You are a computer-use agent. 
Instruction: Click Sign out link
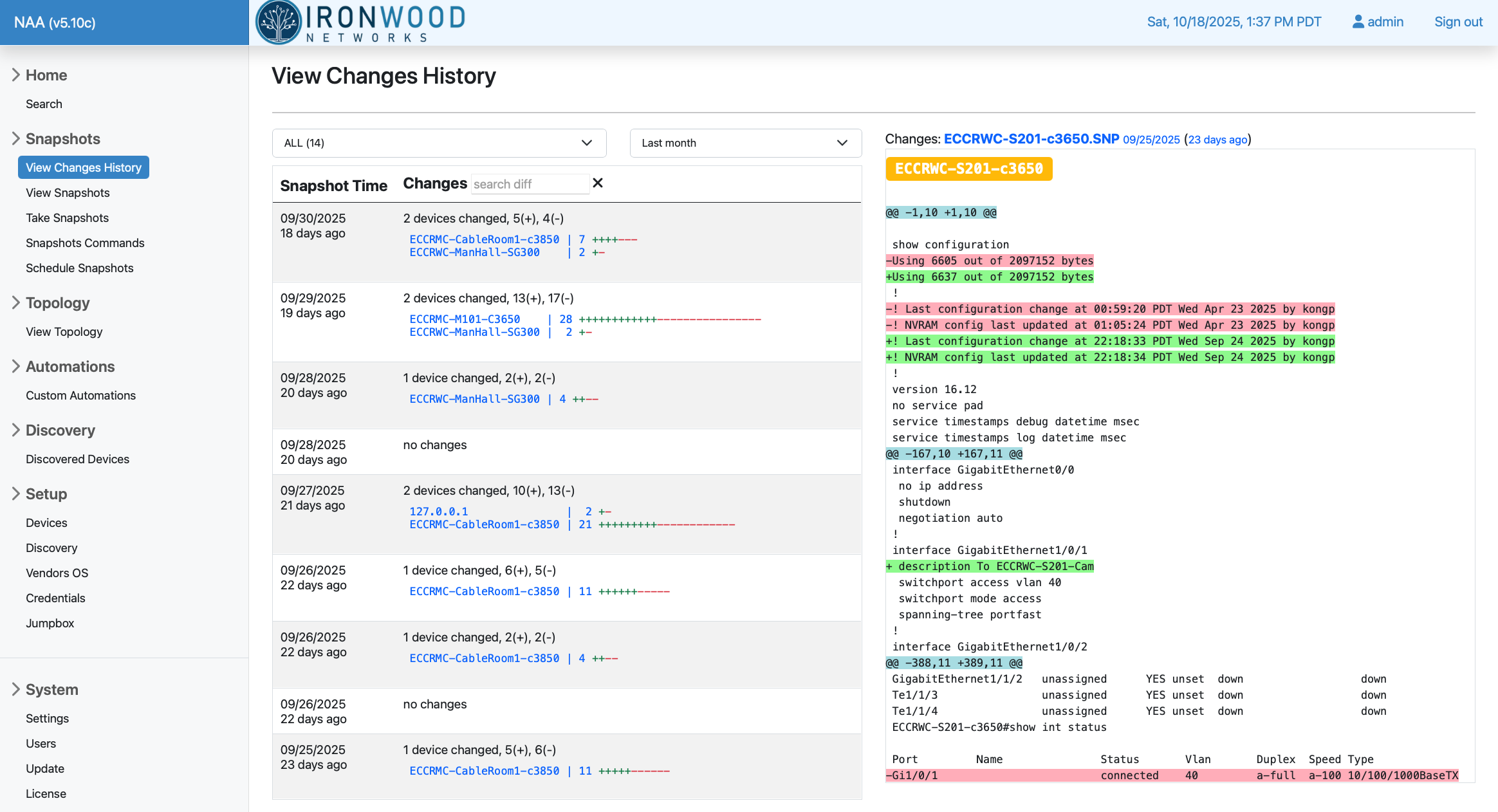[x=1458, y=22]
